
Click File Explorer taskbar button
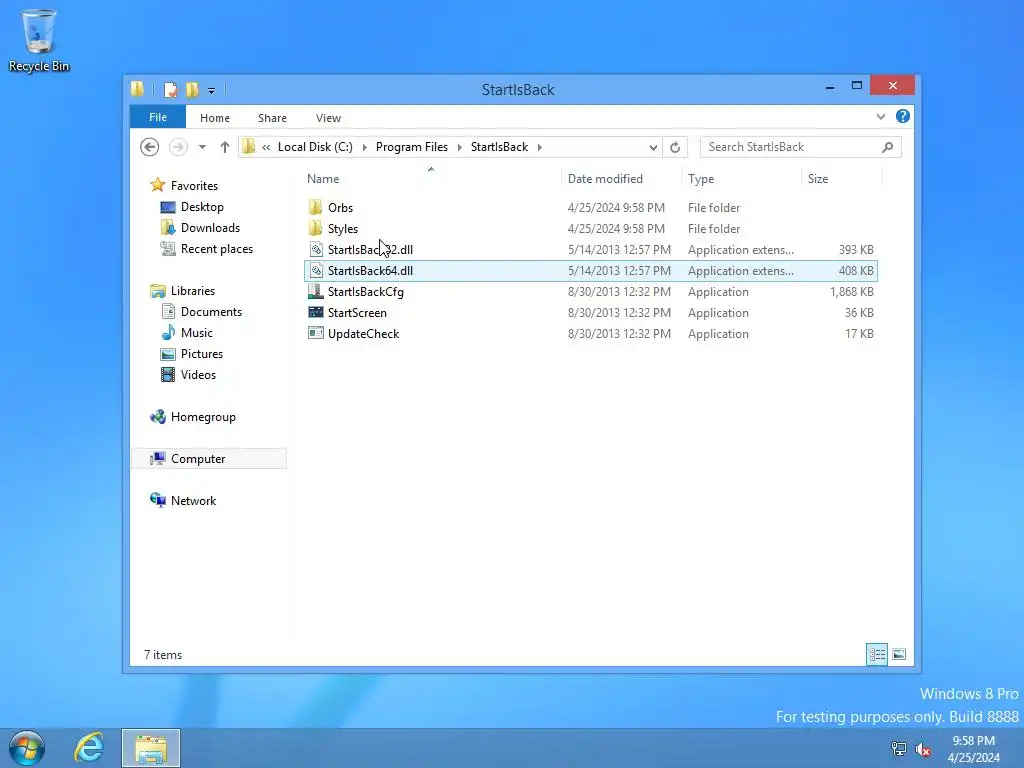pos(151,748)
